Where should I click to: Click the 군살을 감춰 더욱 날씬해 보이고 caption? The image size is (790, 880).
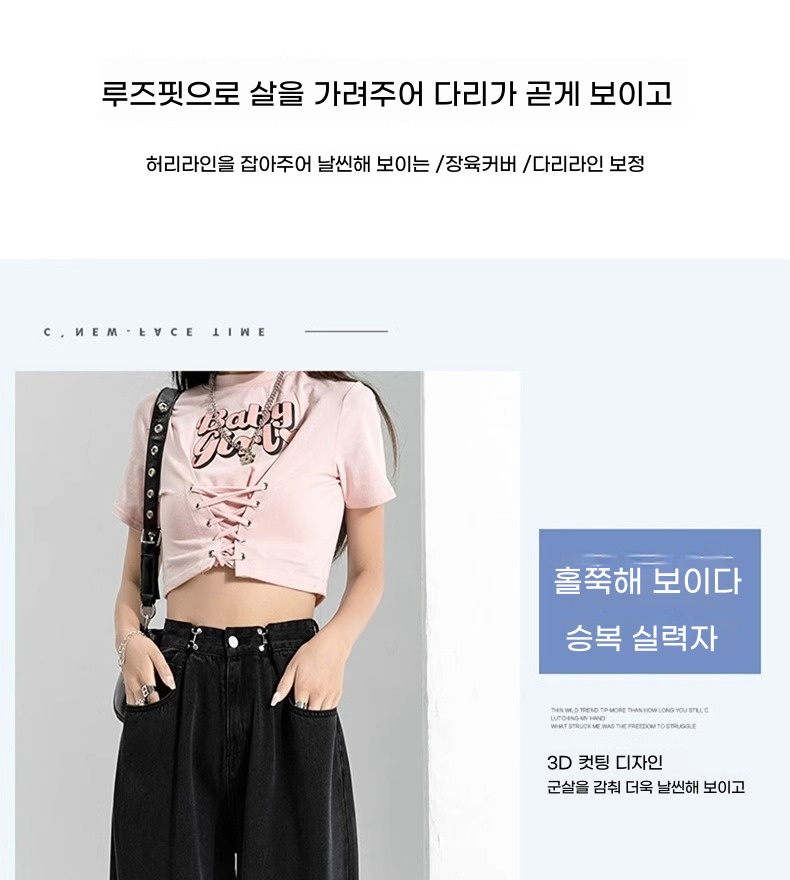[646, 787]
